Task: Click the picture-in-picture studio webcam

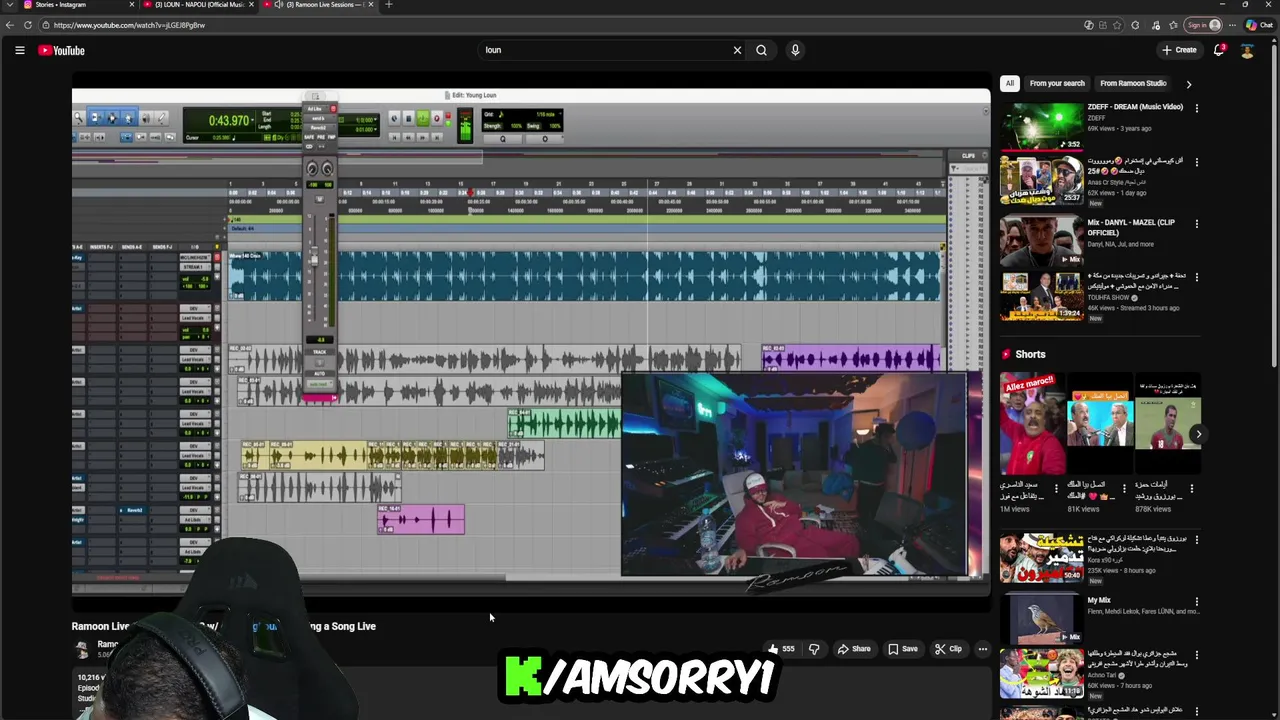Action: tap(794, 475)
